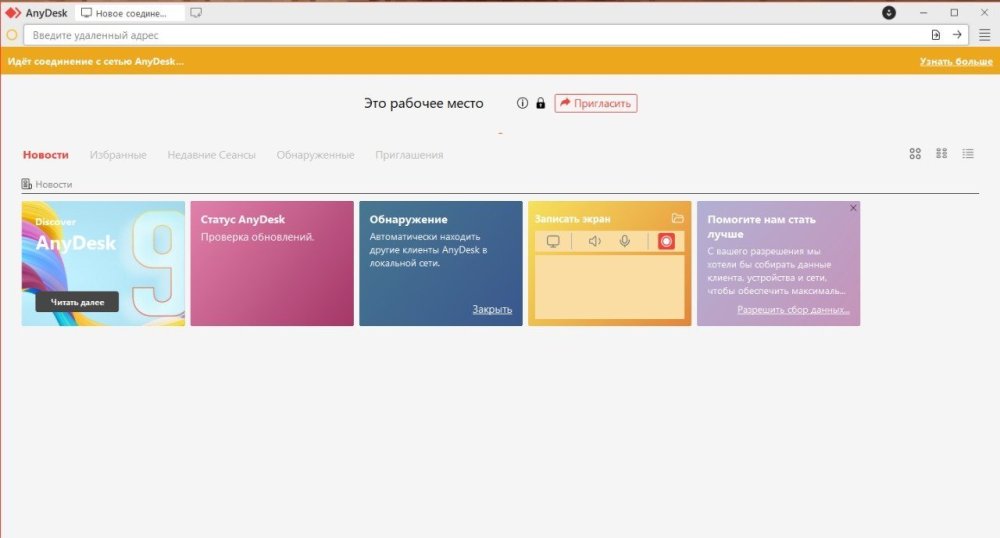Click the AnyDesk logo icon
This screenshot has height=538, width=1000.
pyautogui.click(x=13, y=13)
